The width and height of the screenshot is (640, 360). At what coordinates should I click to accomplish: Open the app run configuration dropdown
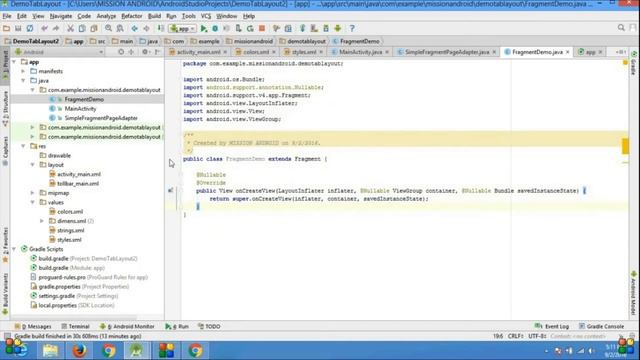coord(182,29)
